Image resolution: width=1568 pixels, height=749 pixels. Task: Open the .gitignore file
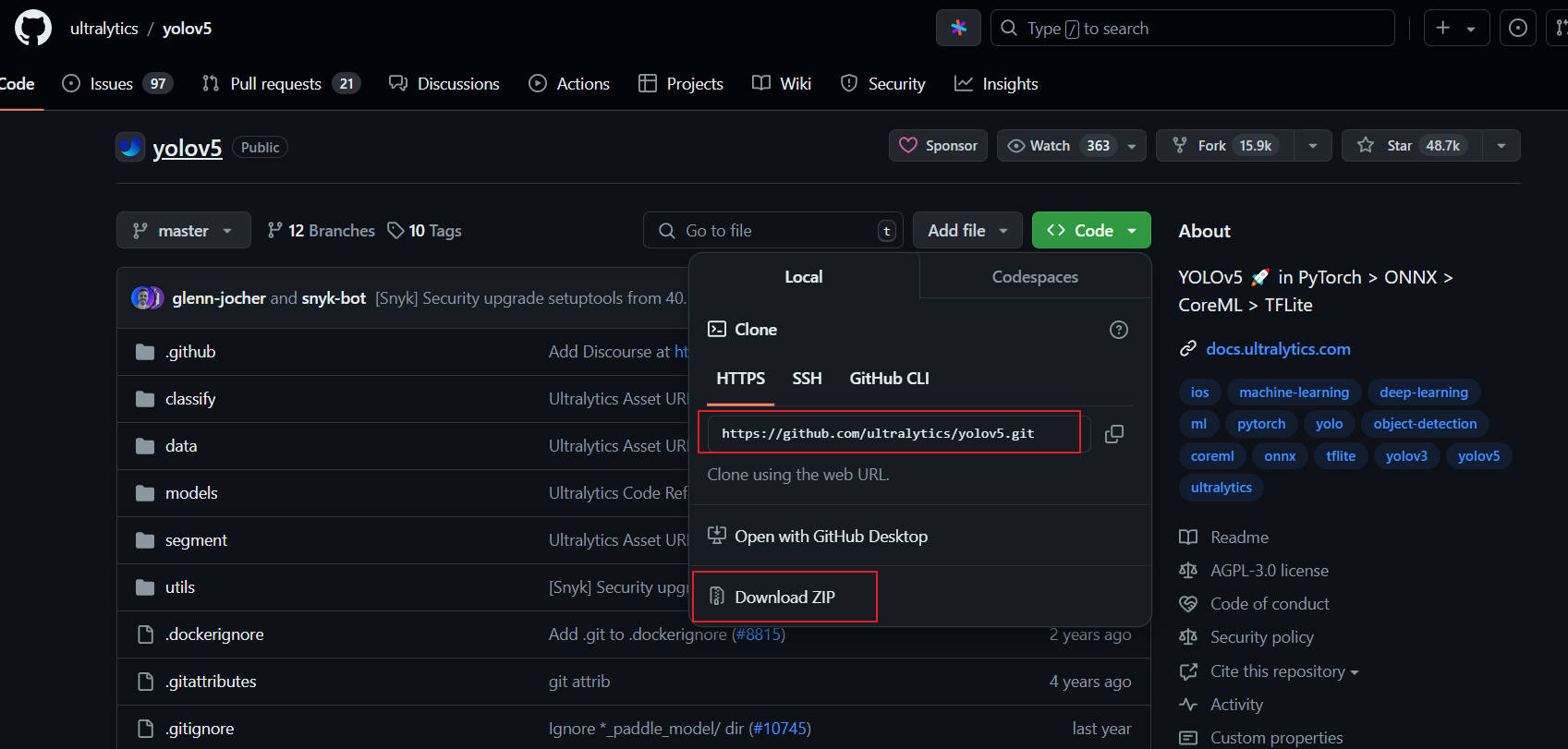click(x=200, y=729)
